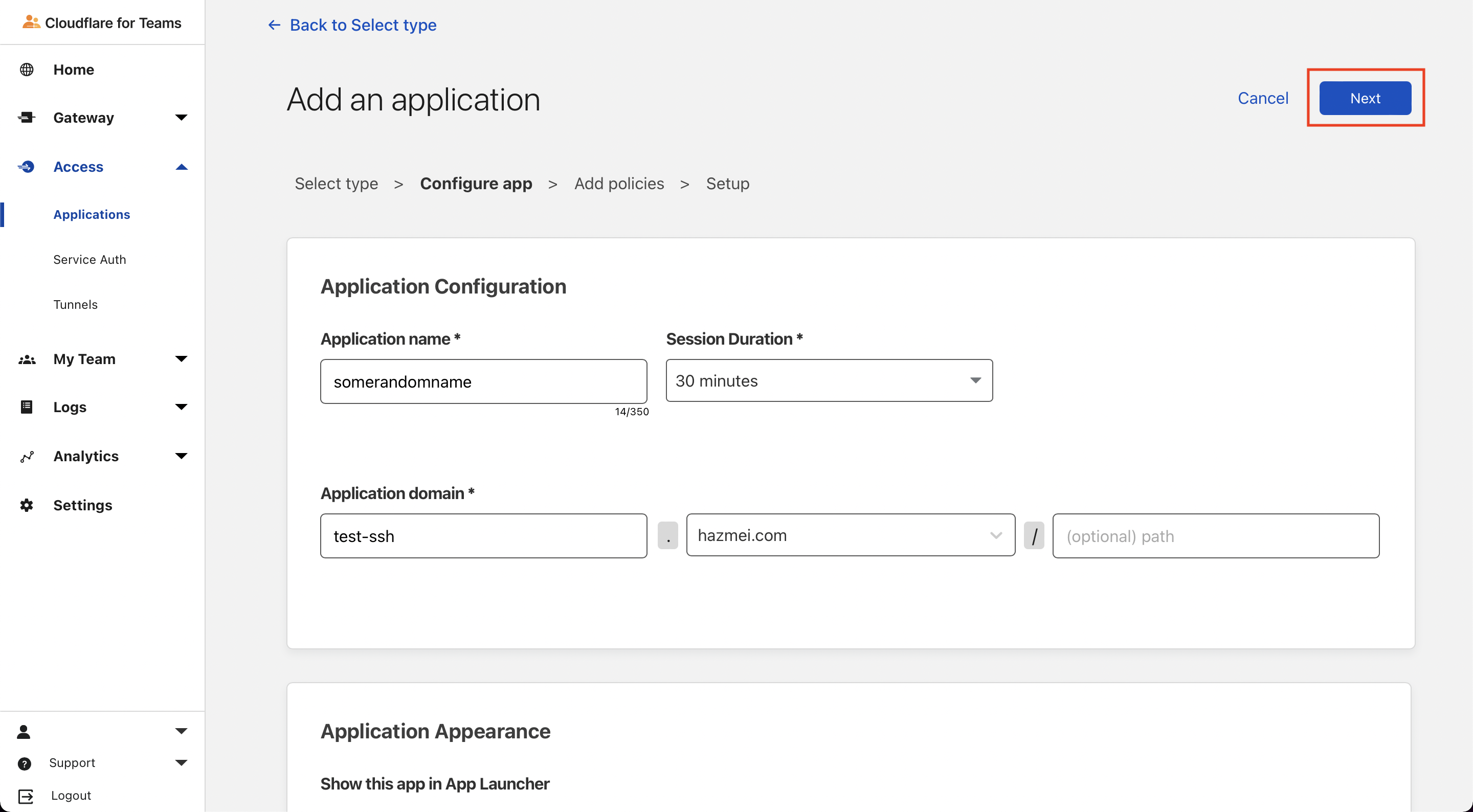
Task: Open Service Auth in sidebar
Action: 90,260
